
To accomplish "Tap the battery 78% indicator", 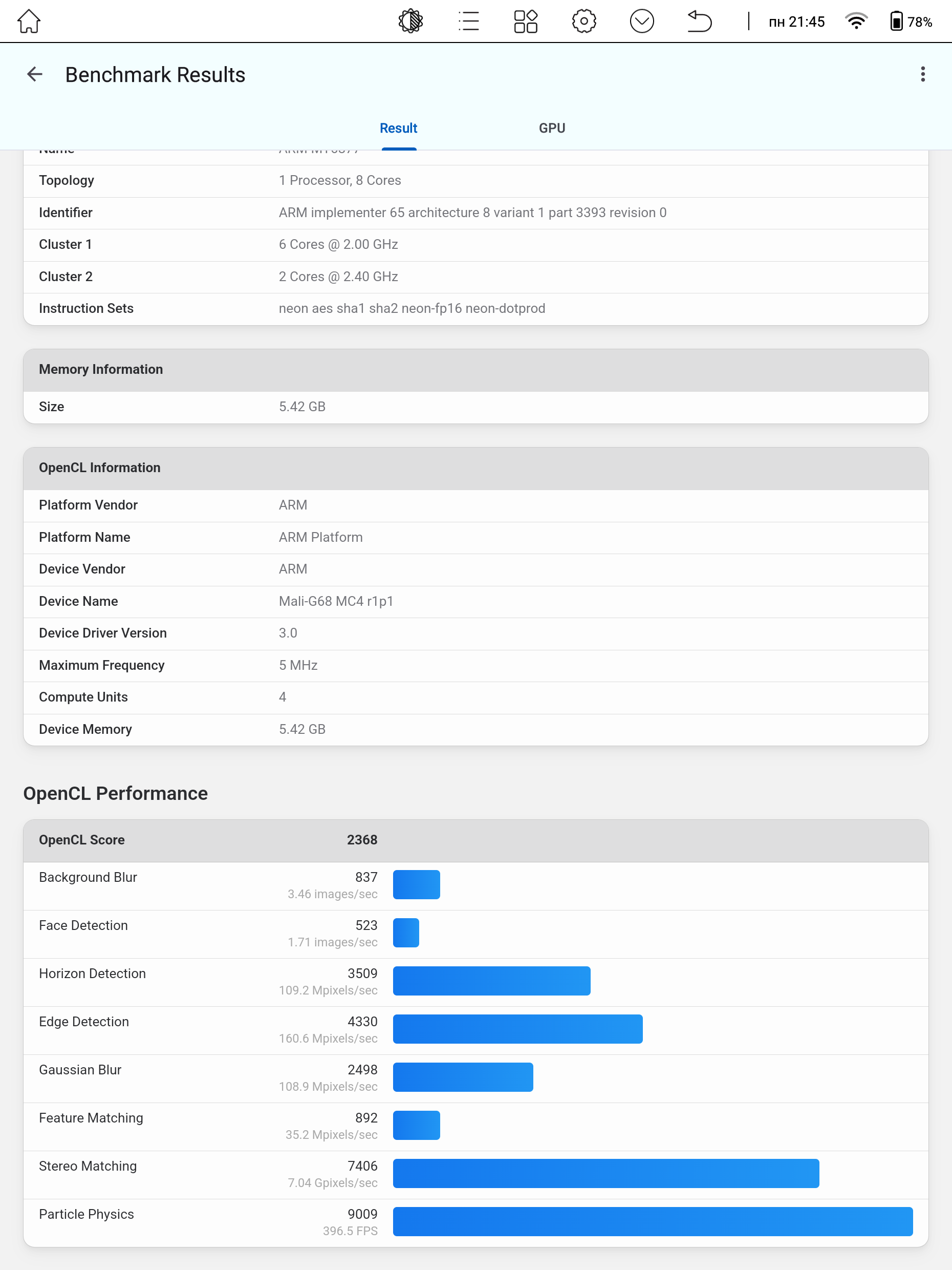I will (911, 22).
